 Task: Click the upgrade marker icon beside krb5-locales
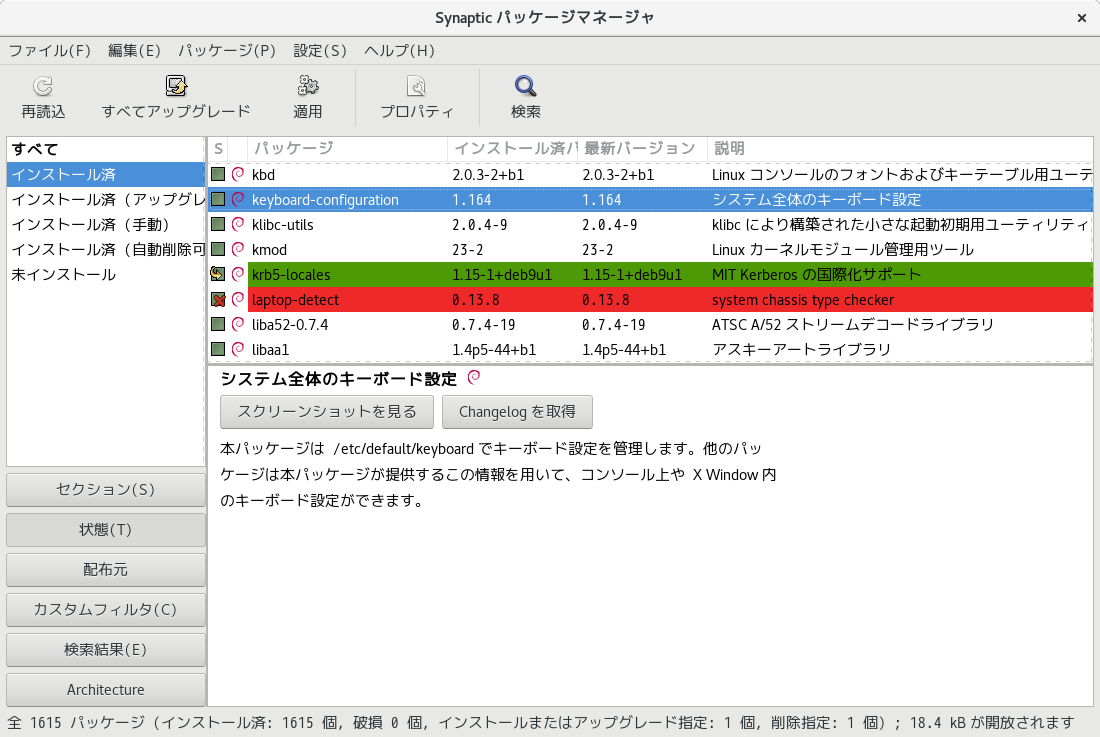pos(220,274)
